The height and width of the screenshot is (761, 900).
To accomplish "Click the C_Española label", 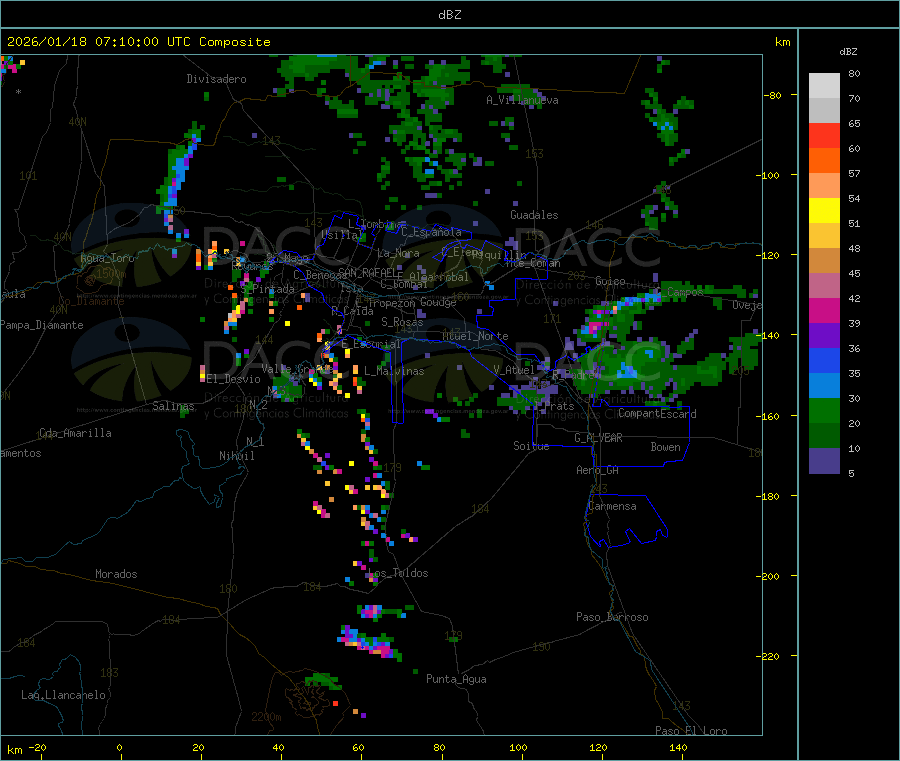I will click(431, 232).
